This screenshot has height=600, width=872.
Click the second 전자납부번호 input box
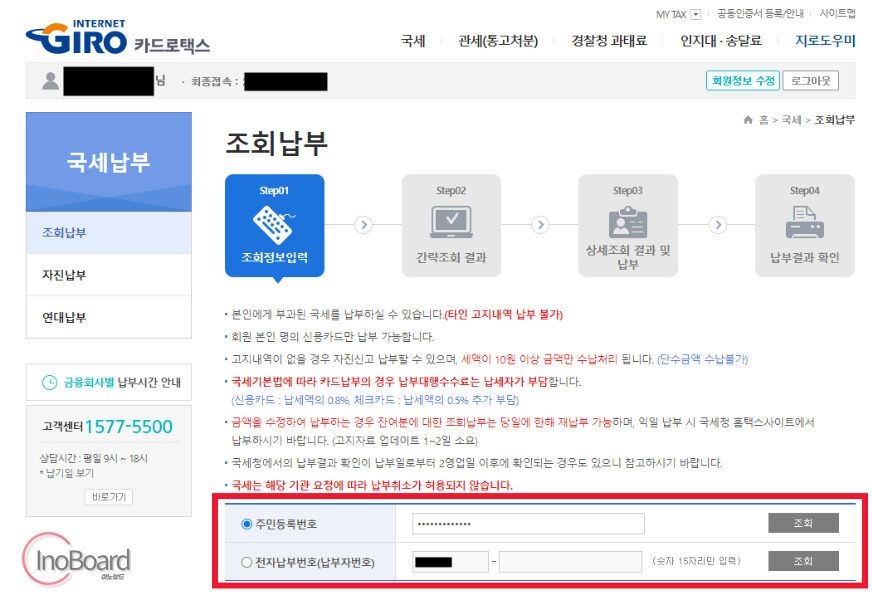pos(570,562)
